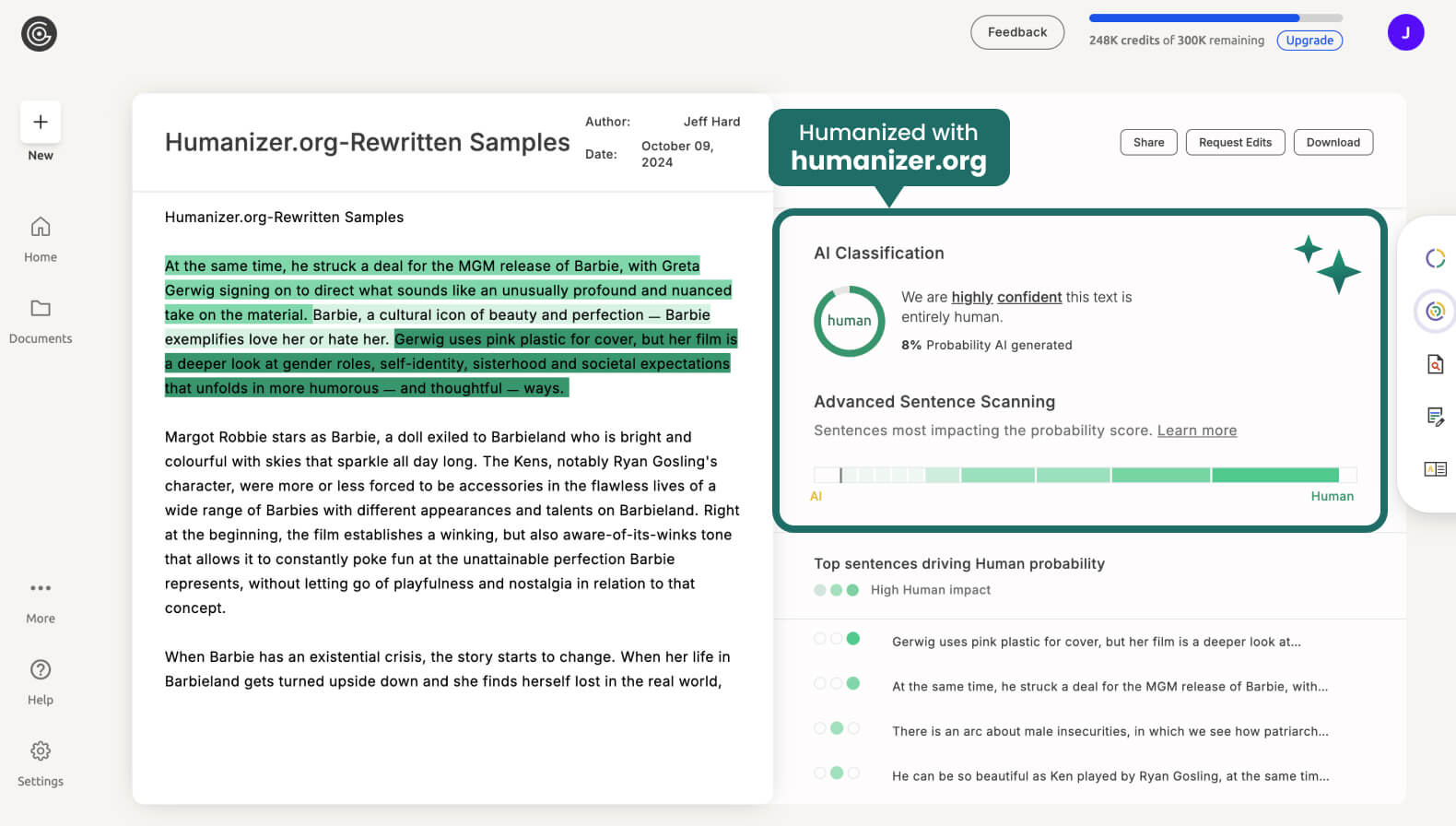Select the AI scan target icon in right toolbar
Image resolution: width=1456 pixels, height=826 pixels.
click(x=1435, y=312)
